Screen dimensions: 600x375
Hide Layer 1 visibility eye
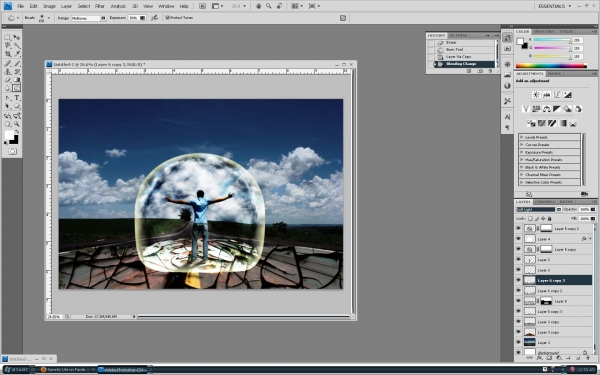click(x=518, y=342)
